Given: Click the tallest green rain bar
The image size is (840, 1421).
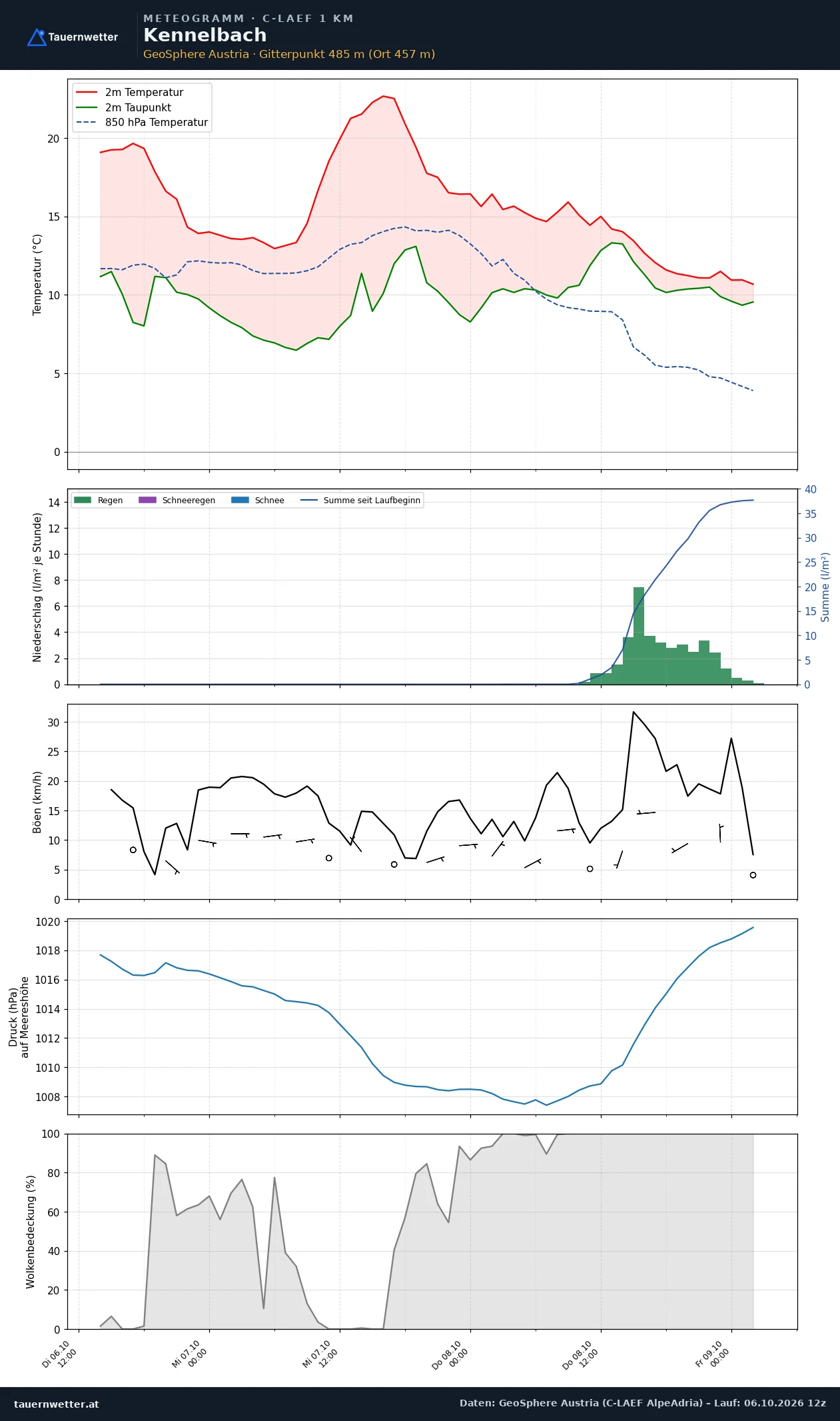Looking at the screenshot, I should pyautogui.click(x=639, y=636).
